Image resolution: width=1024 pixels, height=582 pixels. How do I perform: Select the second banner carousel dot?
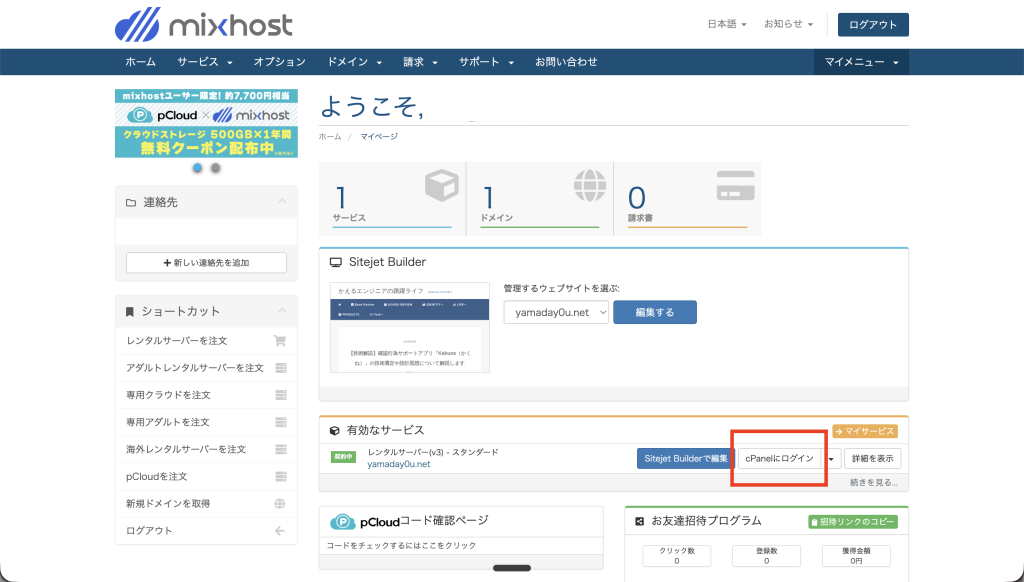[215, 168]
